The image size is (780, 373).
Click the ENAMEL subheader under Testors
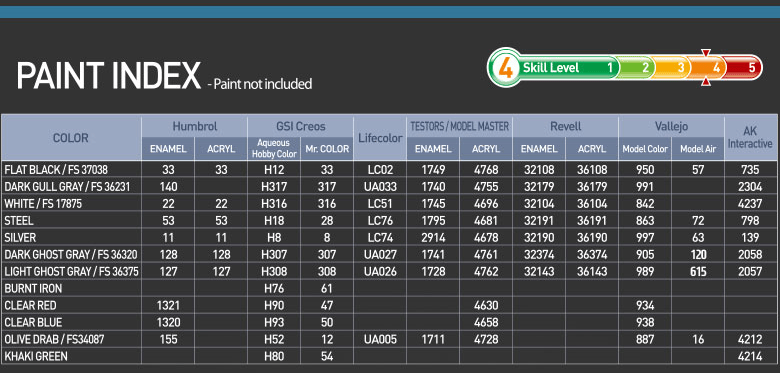[433, 149]
